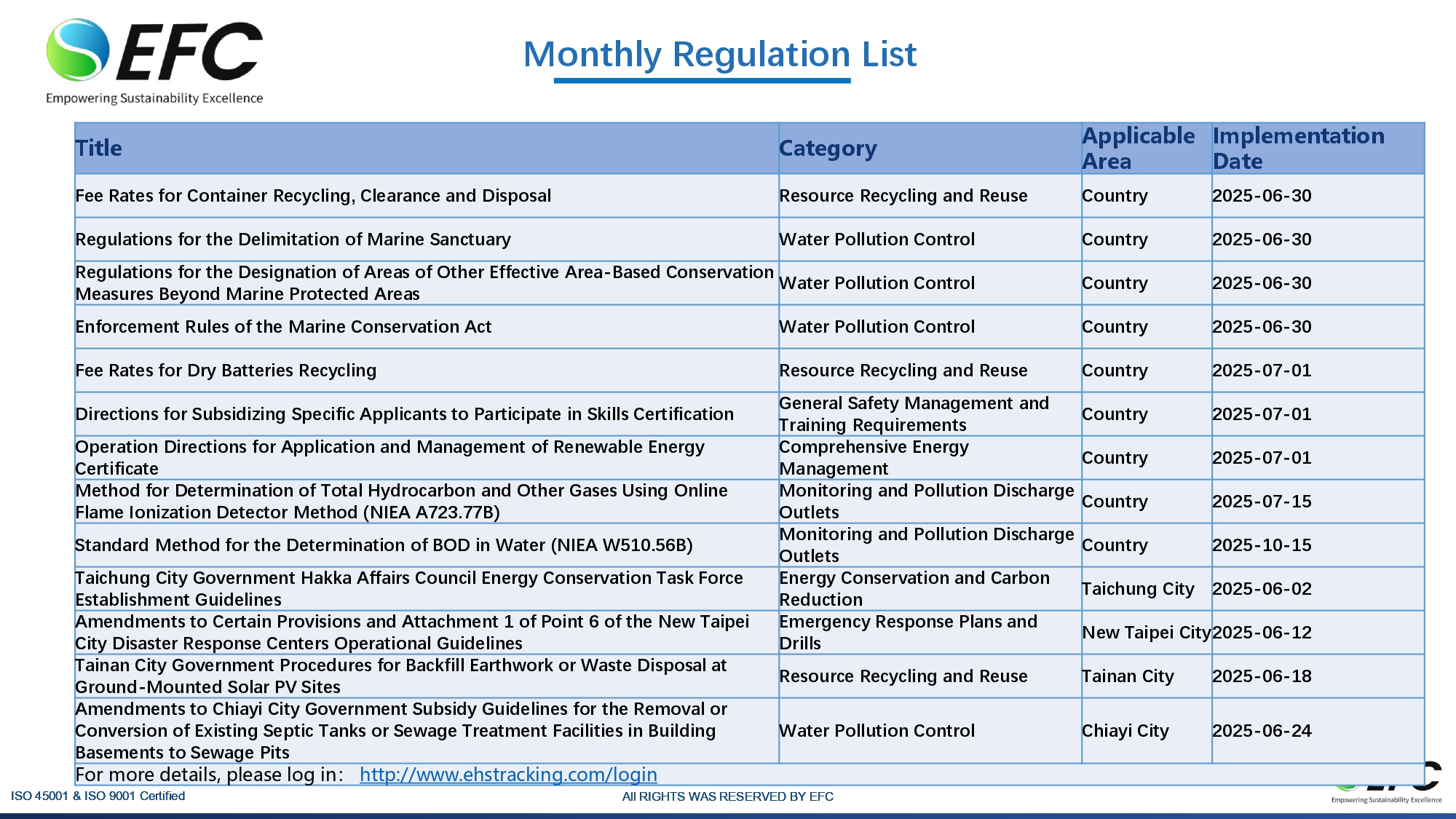Screen dimensions: 1456x819
Task: Click the date 2025-10-15
Action: [x=1262, y=545]
